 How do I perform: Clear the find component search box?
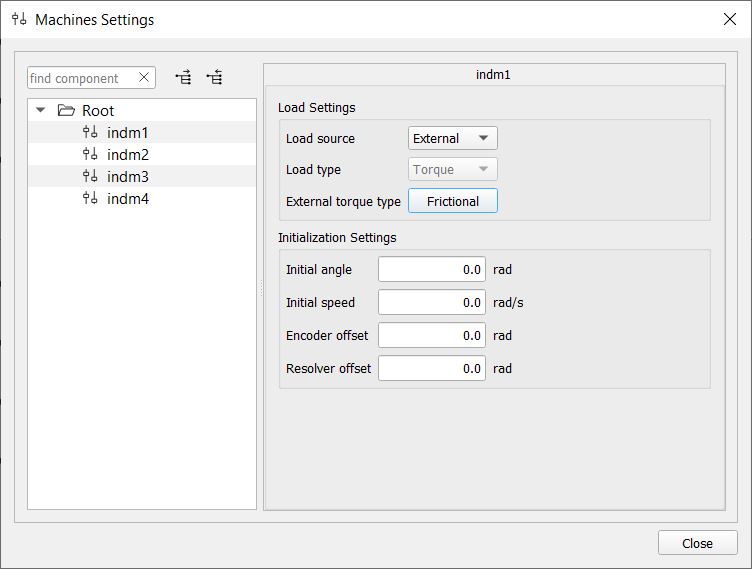pos(144,78)
